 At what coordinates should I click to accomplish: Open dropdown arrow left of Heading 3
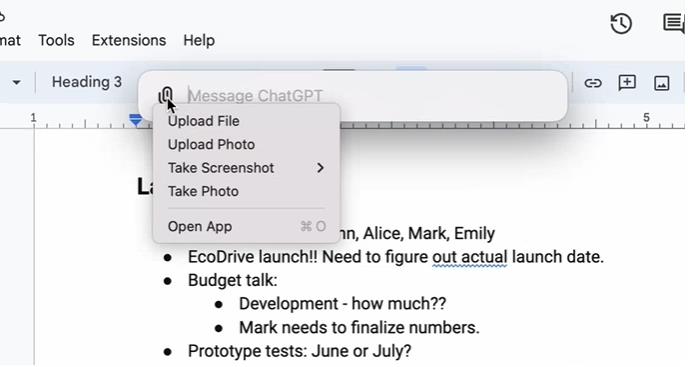click(x=17, y=83)
